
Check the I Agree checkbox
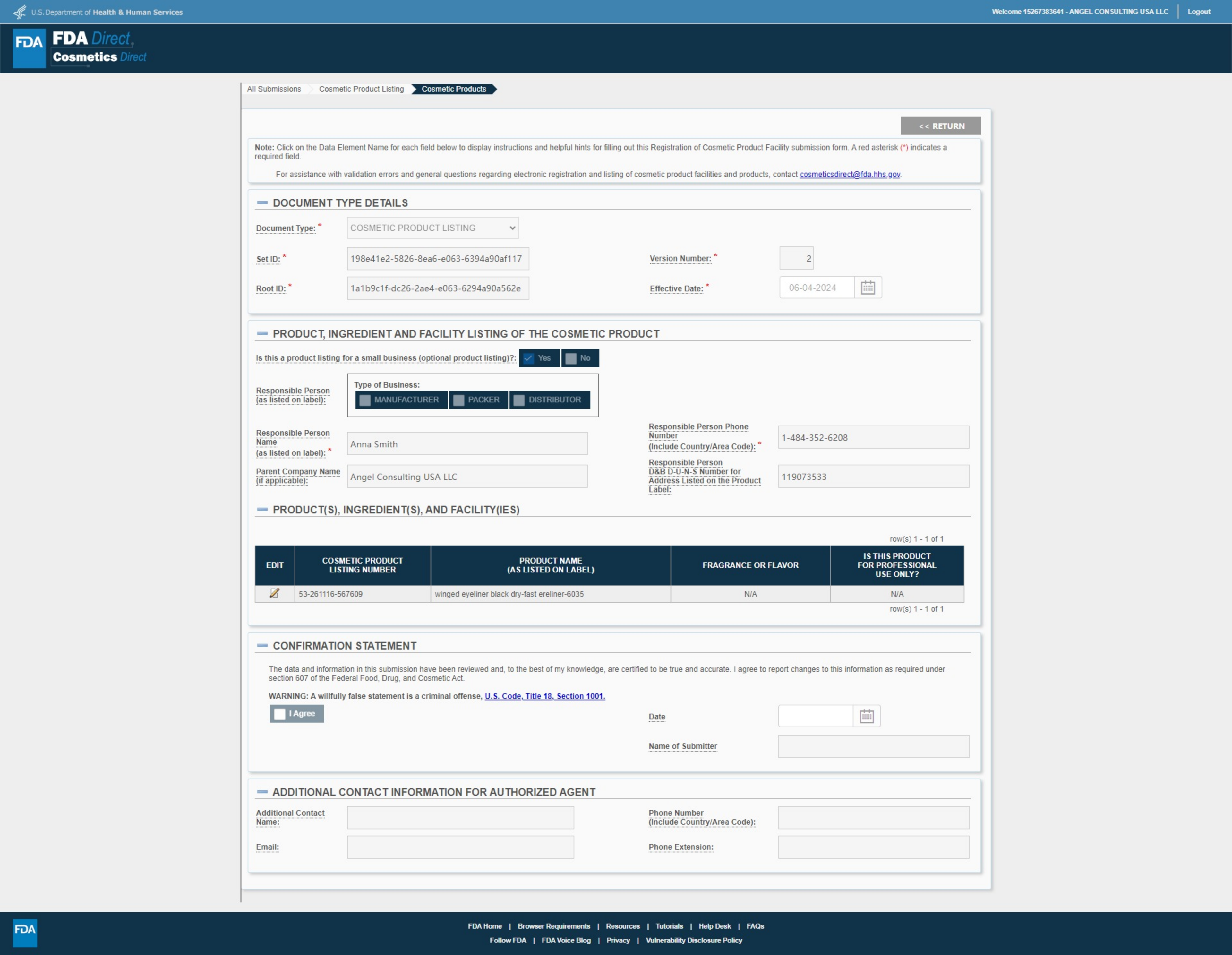[280, 714]
